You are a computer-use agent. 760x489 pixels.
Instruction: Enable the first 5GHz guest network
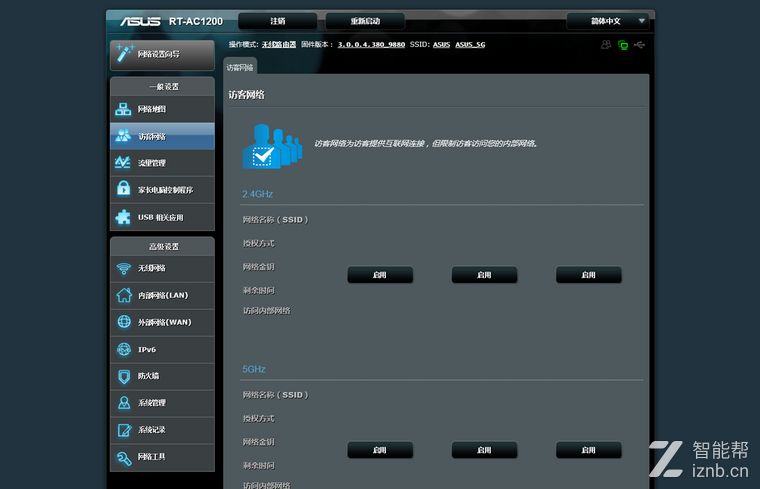(x=380, y=450)
